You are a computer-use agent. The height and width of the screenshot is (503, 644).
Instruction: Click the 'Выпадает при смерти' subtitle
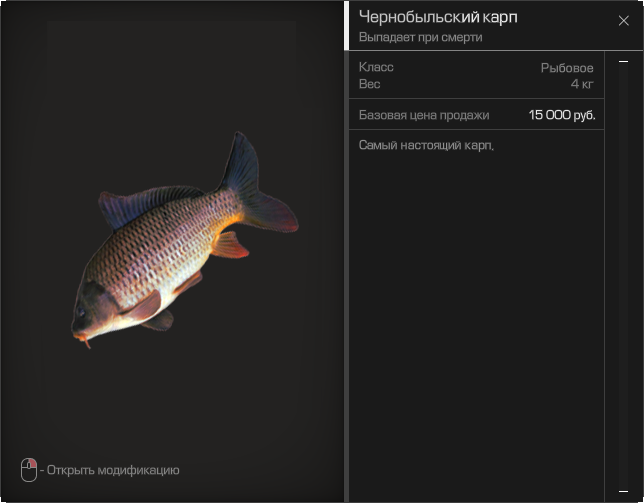[x=420, y=38]
